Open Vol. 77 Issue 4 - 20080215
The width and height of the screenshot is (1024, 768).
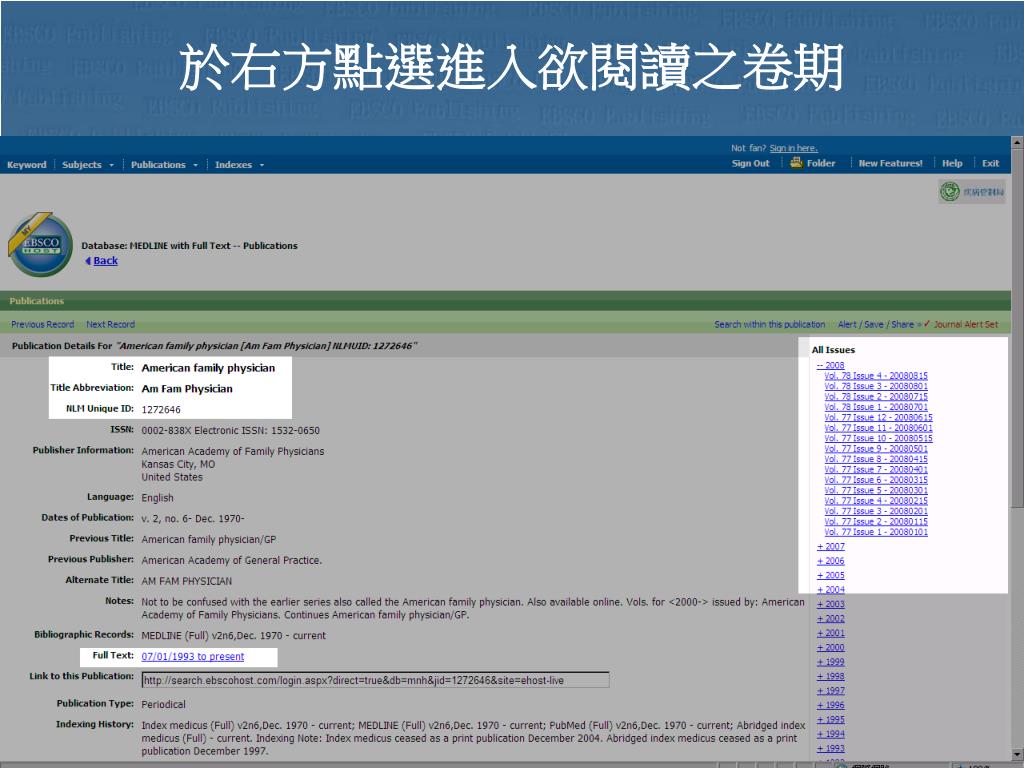pos(876,501)
